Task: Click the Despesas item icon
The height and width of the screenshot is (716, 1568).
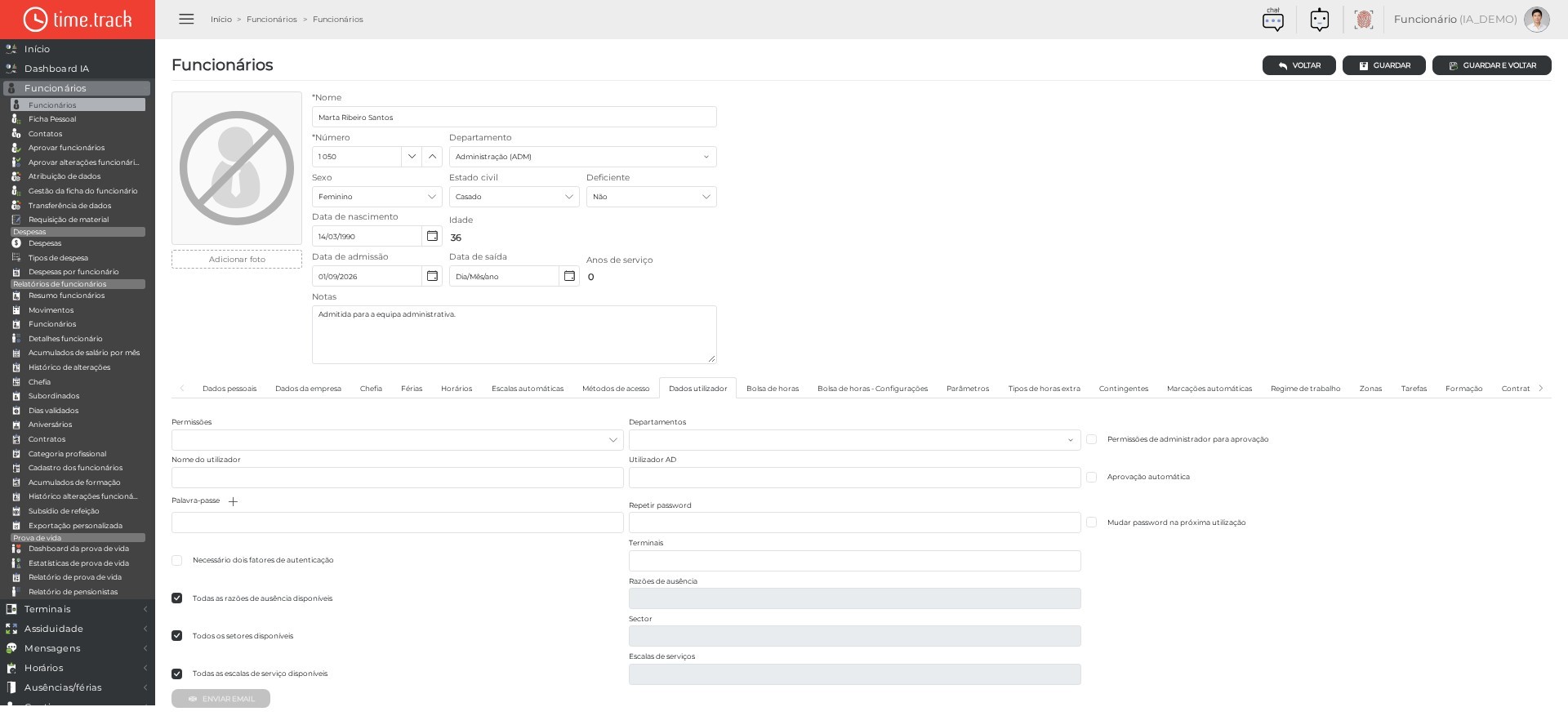Action: coord(16,243)
